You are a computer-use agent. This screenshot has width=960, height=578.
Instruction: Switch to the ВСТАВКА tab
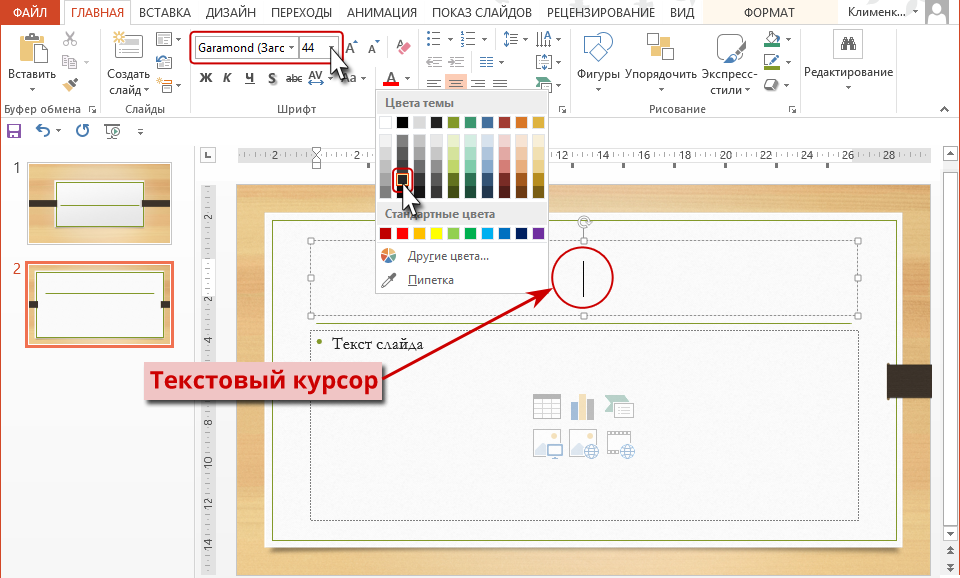pyautogui.click(x=165, y=12)
